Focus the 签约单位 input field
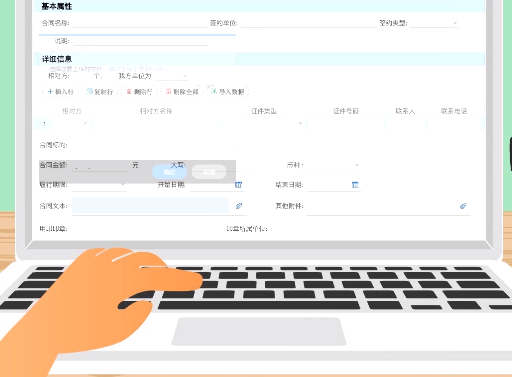512x377 pixels. pyautogui.click(x=308, y=23)
